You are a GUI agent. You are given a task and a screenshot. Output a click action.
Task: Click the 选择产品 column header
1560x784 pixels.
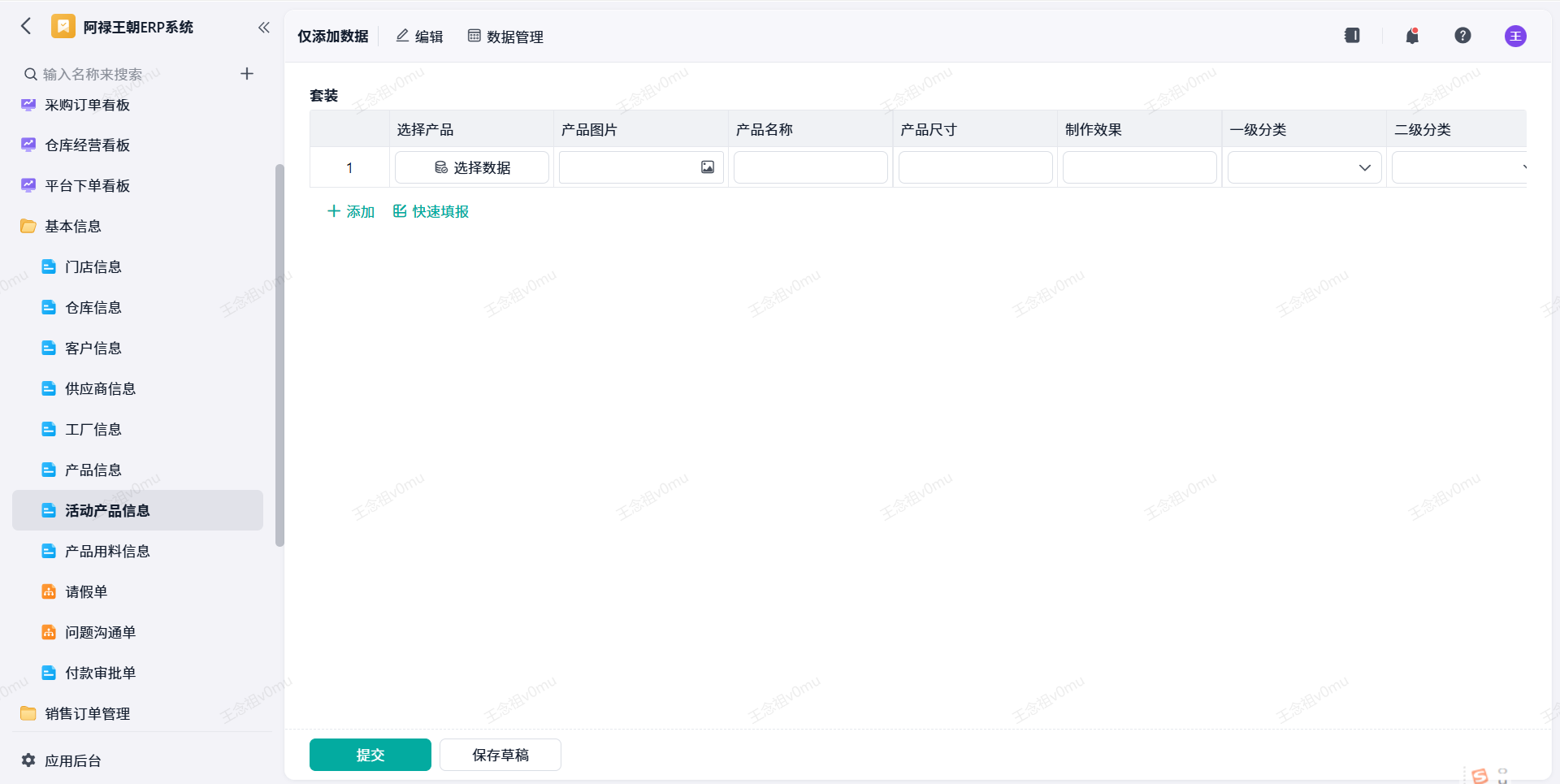471,129
